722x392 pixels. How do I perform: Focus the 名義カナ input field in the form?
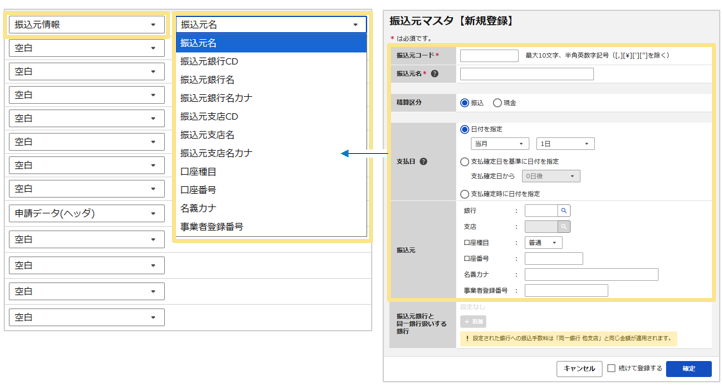coord(592,275)
